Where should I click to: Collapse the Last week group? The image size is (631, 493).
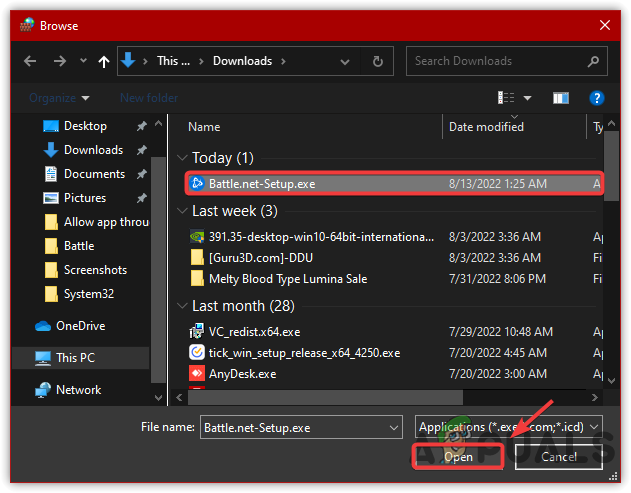click(x=181, y=211)
